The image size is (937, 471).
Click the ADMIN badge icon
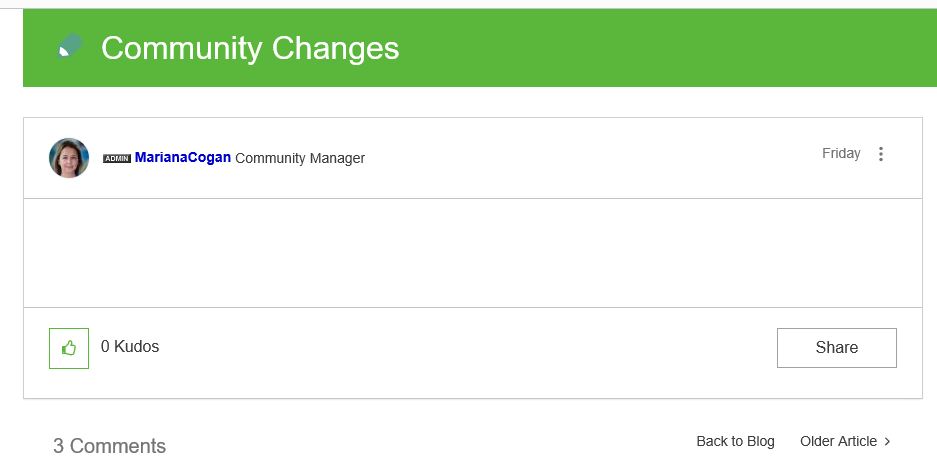click(117, 159)
